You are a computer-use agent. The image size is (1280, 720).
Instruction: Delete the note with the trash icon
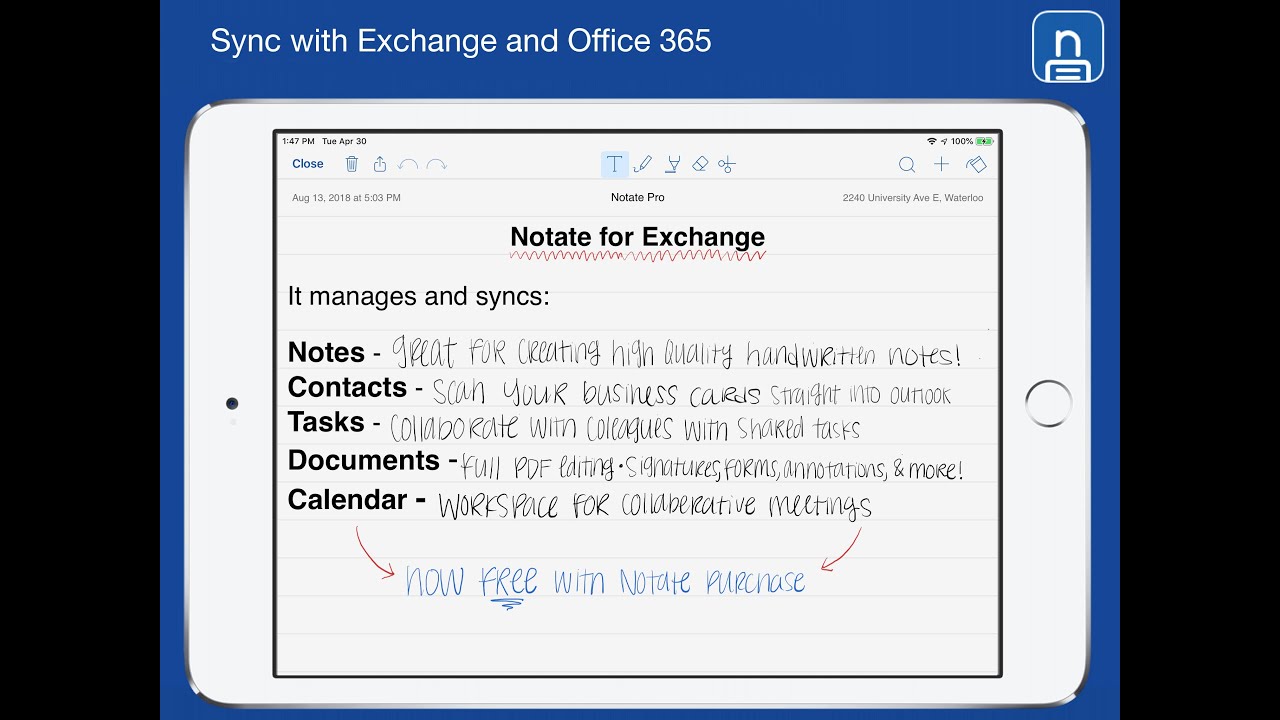(352, 164)
